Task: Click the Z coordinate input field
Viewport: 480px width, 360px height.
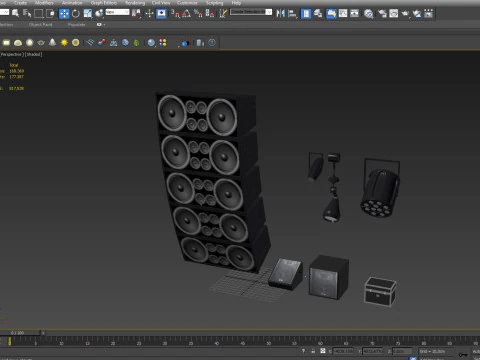Action: 402,351
